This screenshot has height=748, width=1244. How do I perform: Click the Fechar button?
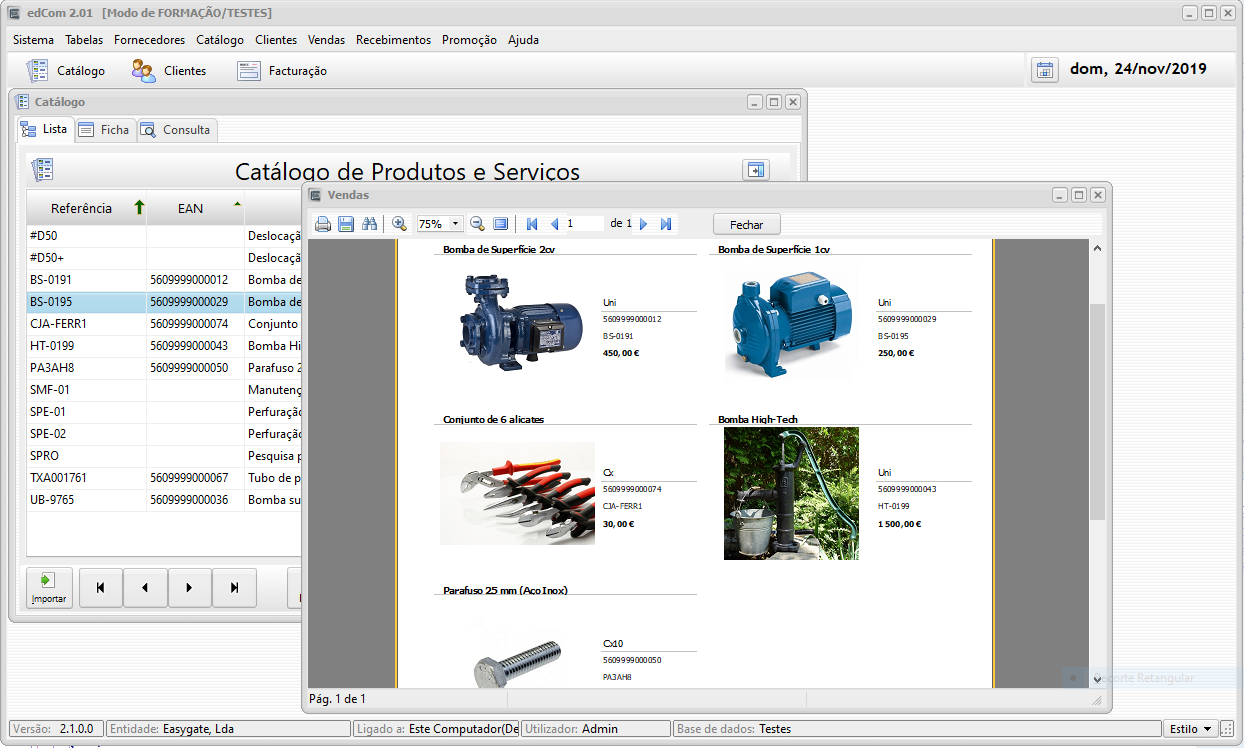click(x=746, y=225)
